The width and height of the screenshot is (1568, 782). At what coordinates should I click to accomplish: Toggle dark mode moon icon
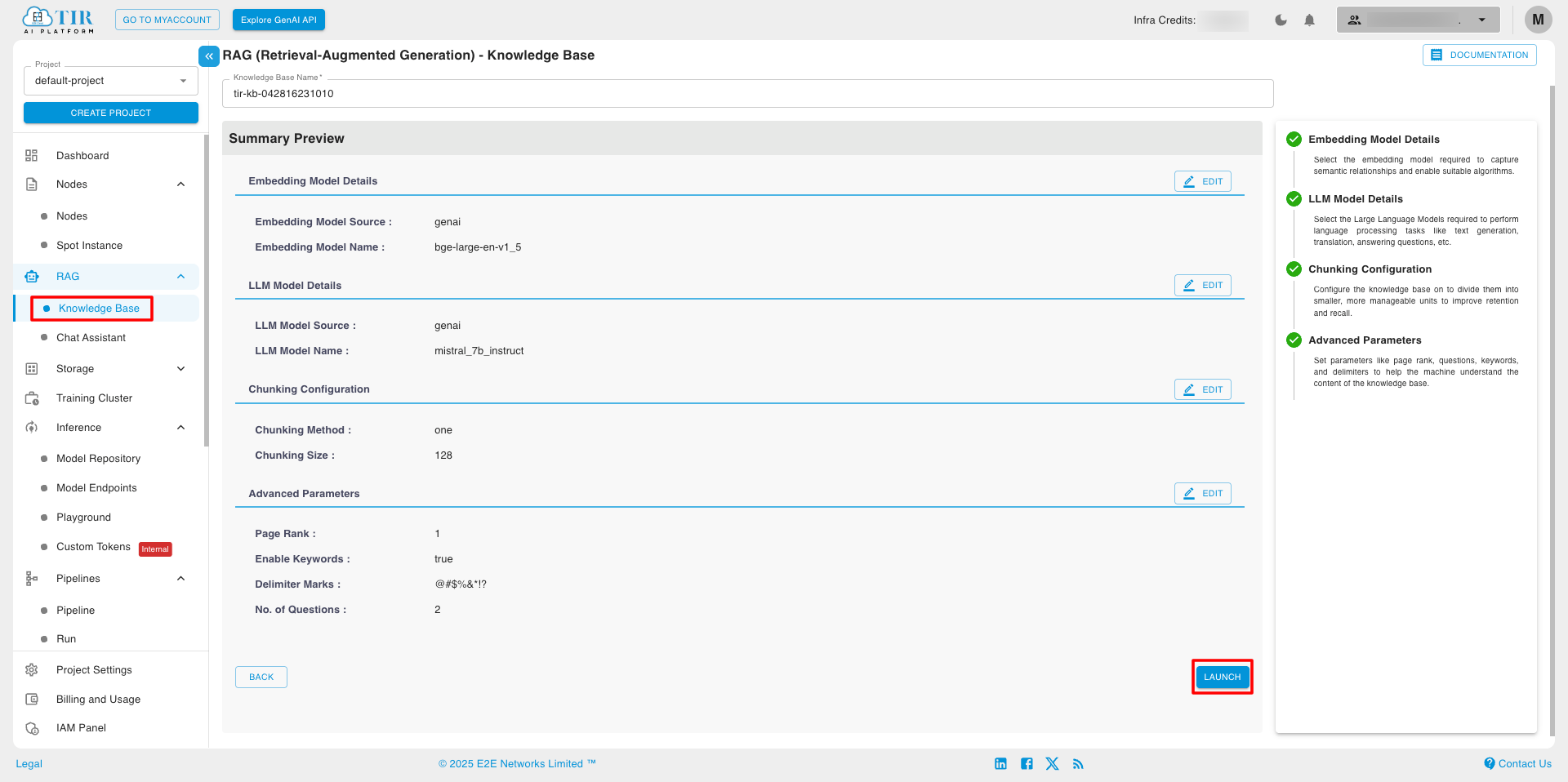pos(1281,20)
